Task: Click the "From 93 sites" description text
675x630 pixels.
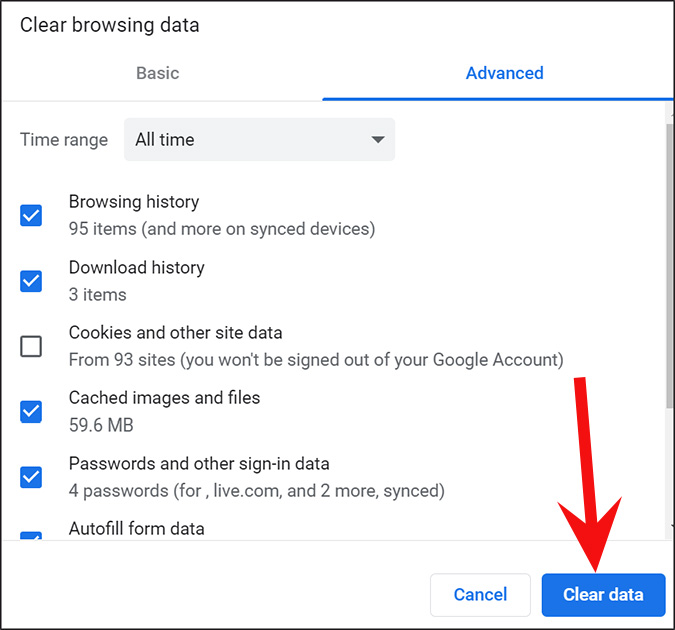Action: click(316, 360)
